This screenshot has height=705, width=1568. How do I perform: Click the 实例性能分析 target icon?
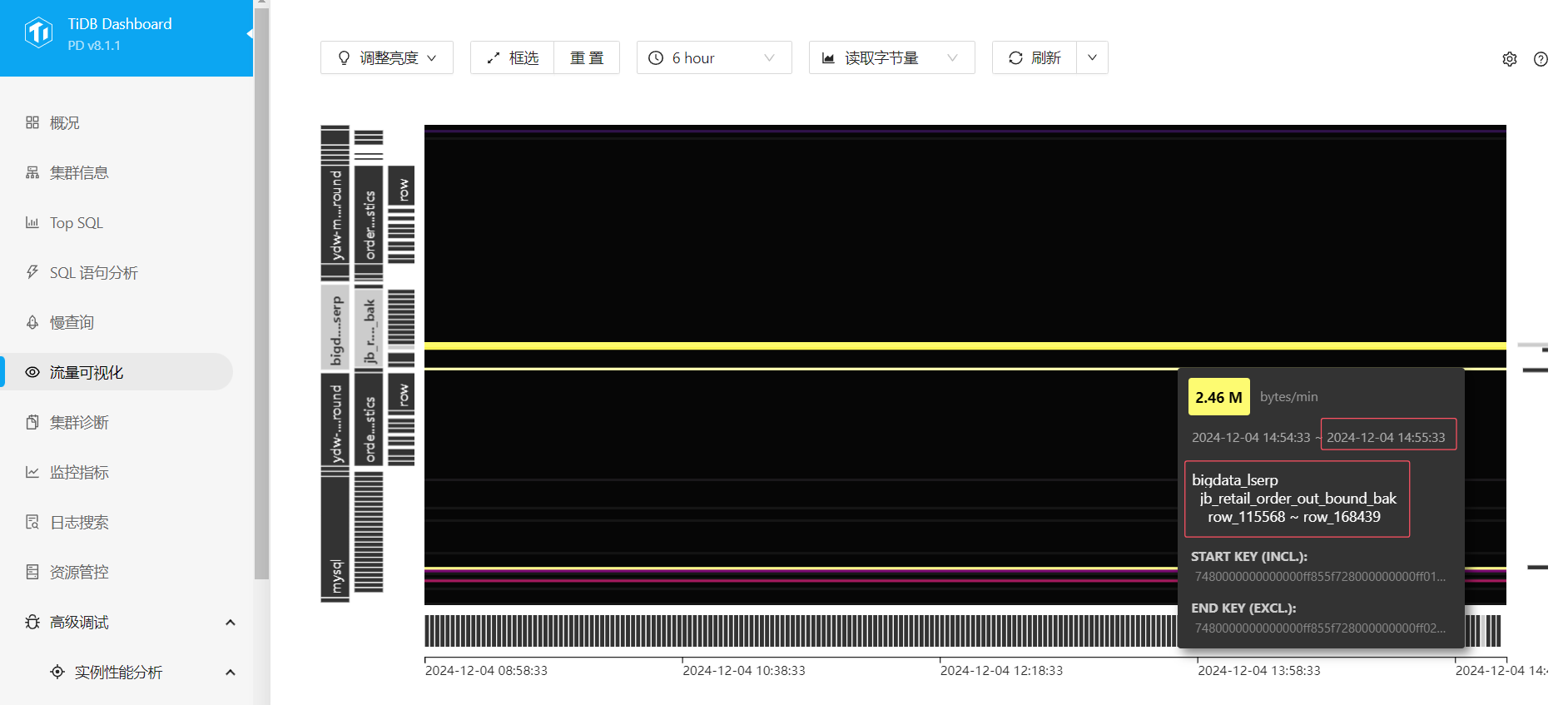tap(57, 672)
